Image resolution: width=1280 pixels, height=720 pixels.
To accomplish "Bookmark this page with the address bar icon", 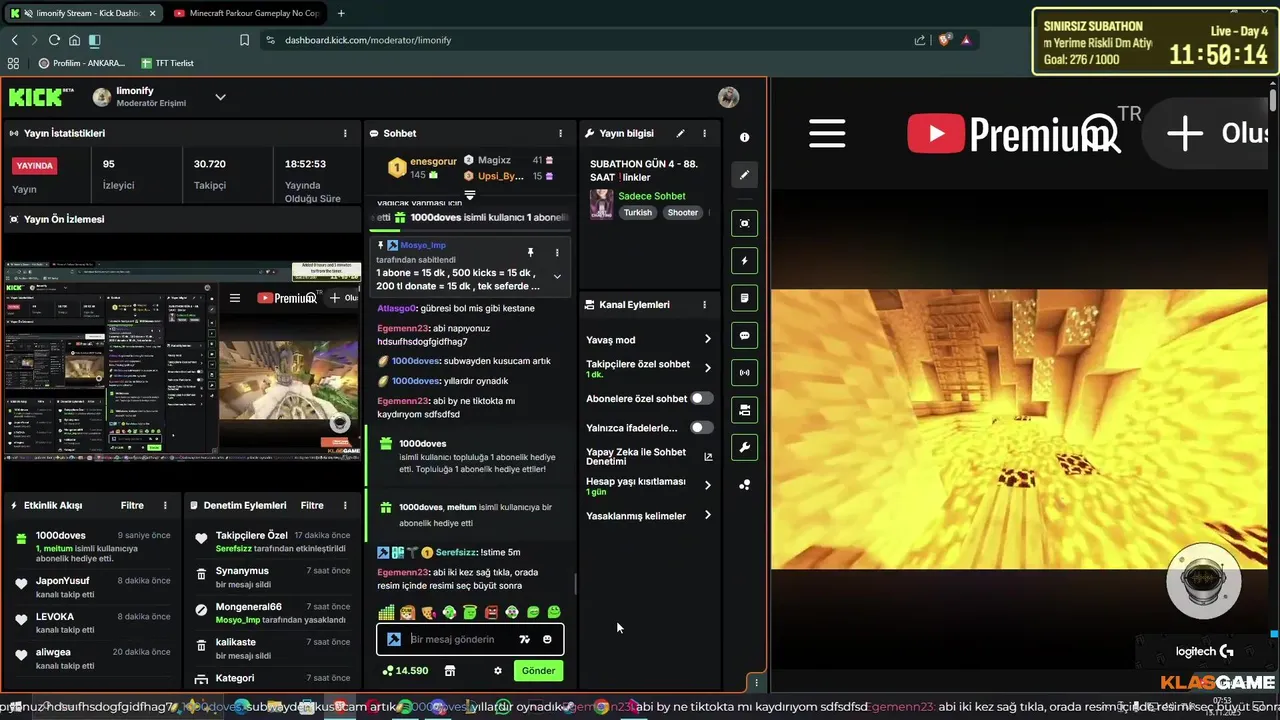I will coord(244,40).
